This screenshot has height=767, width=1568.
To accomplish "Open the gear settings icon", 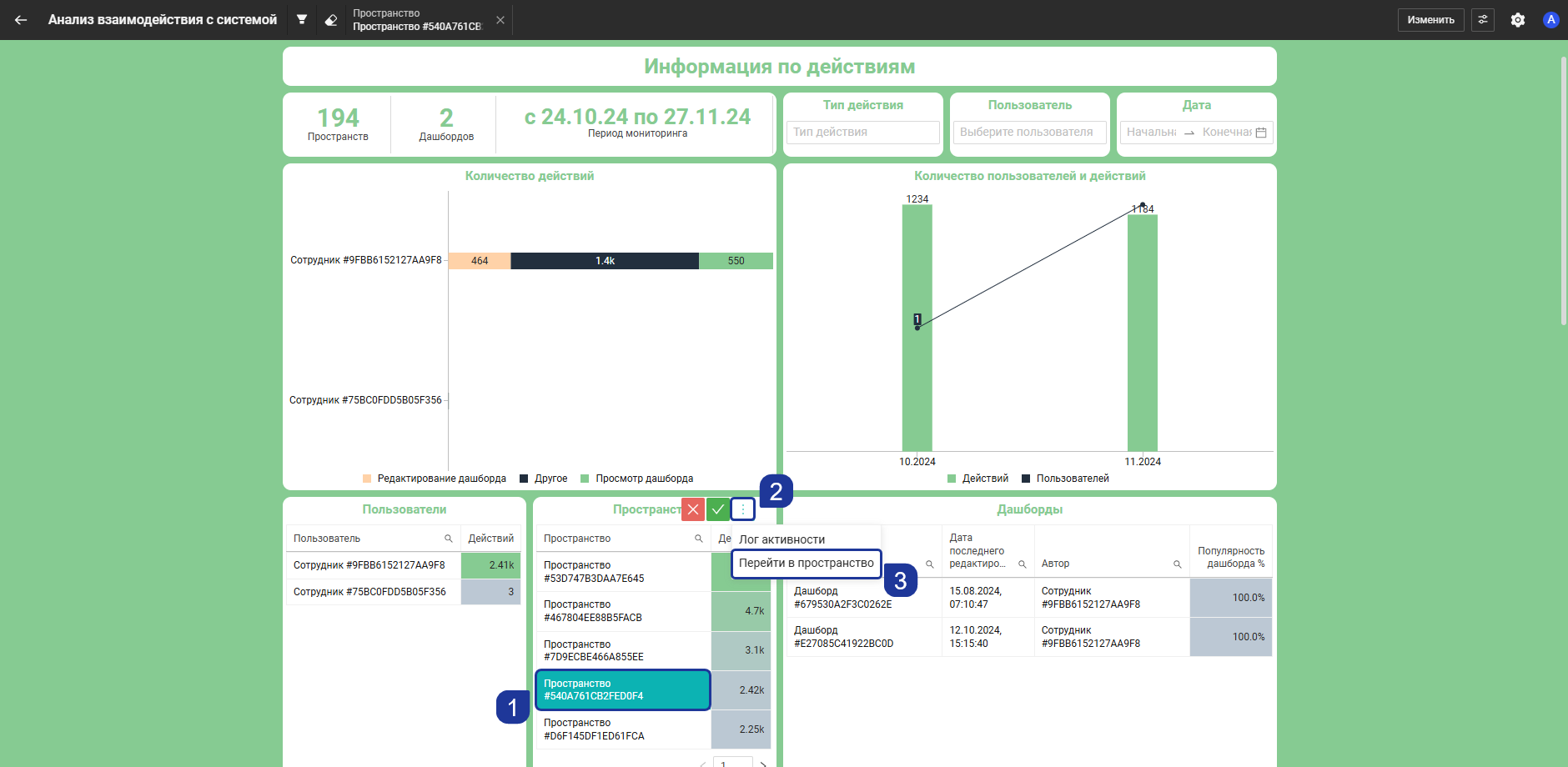I will [1518, 20].
